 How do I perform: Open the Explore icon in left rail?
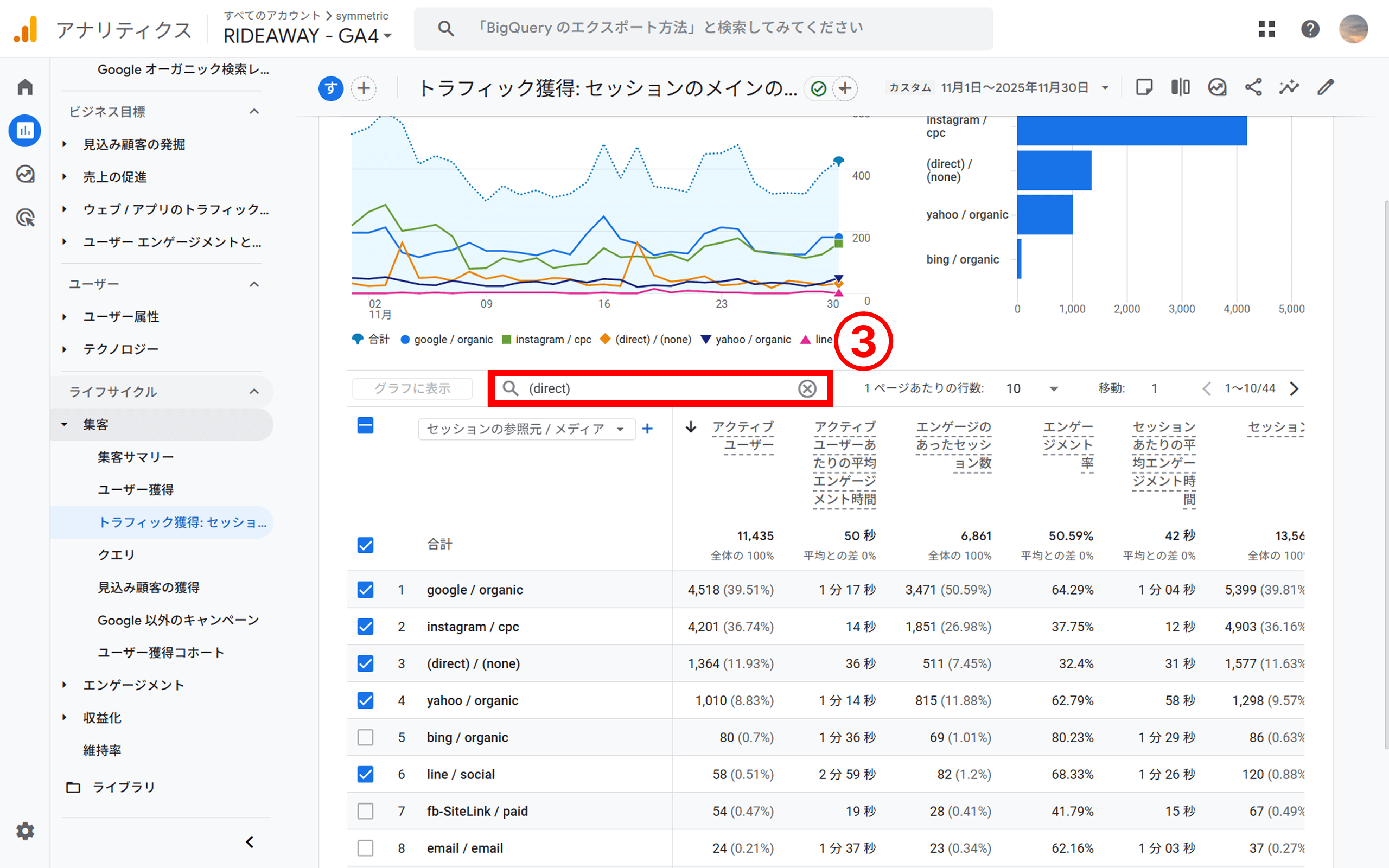(24, 174)
